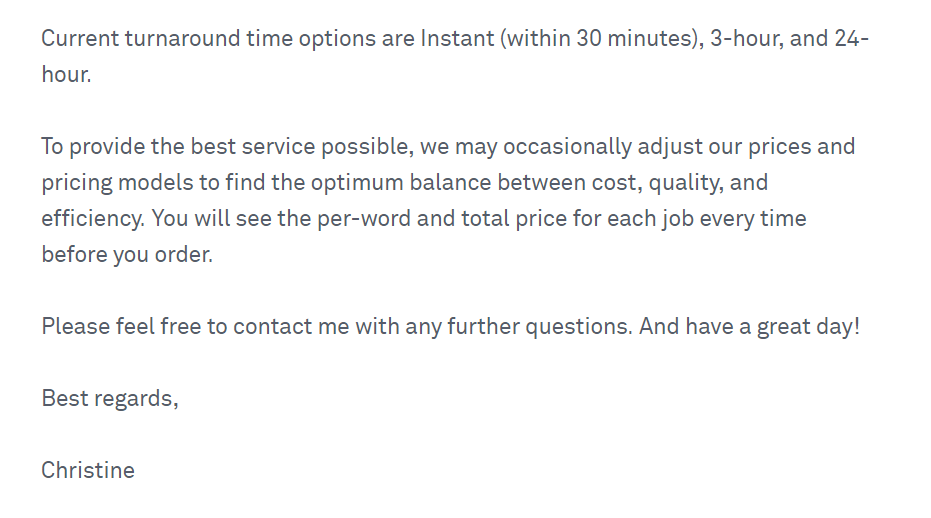
Task: Click the word "hour." ending first paragraph
Action: tap(66, 74)
